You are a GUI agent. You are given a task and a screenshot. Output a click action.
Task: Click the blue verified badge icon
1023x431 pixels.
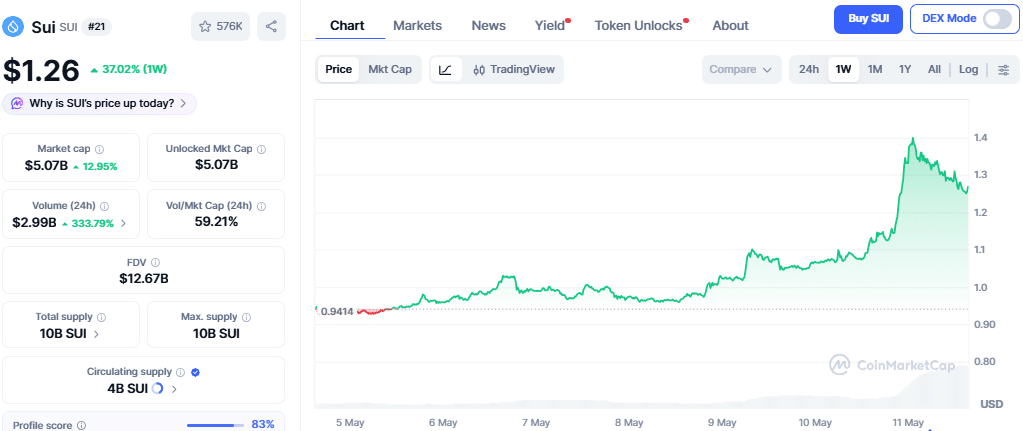[195, 372]
